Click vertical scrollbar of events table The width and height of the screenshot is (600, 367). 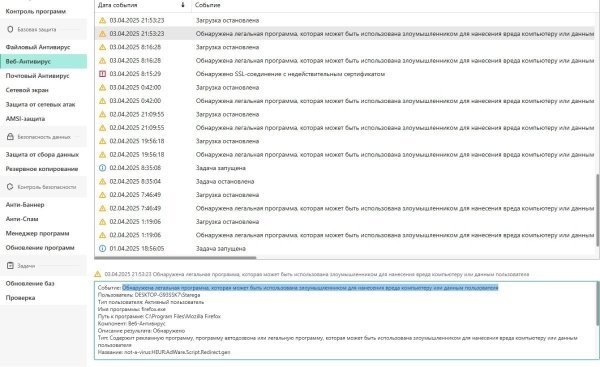pyautogui.click(x=597, y=210)
